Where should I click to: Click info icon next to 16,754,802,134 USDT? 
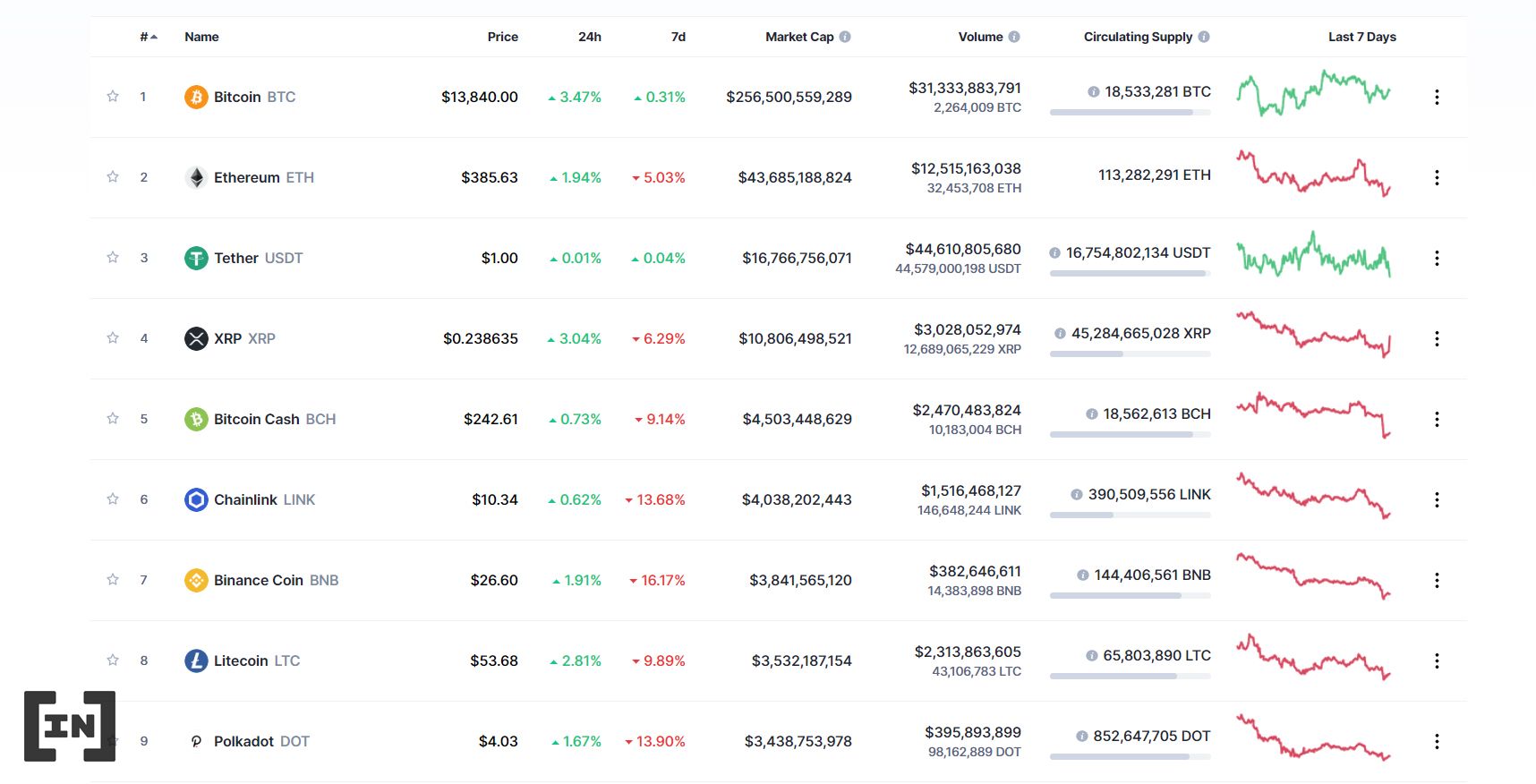point(1054,252)
